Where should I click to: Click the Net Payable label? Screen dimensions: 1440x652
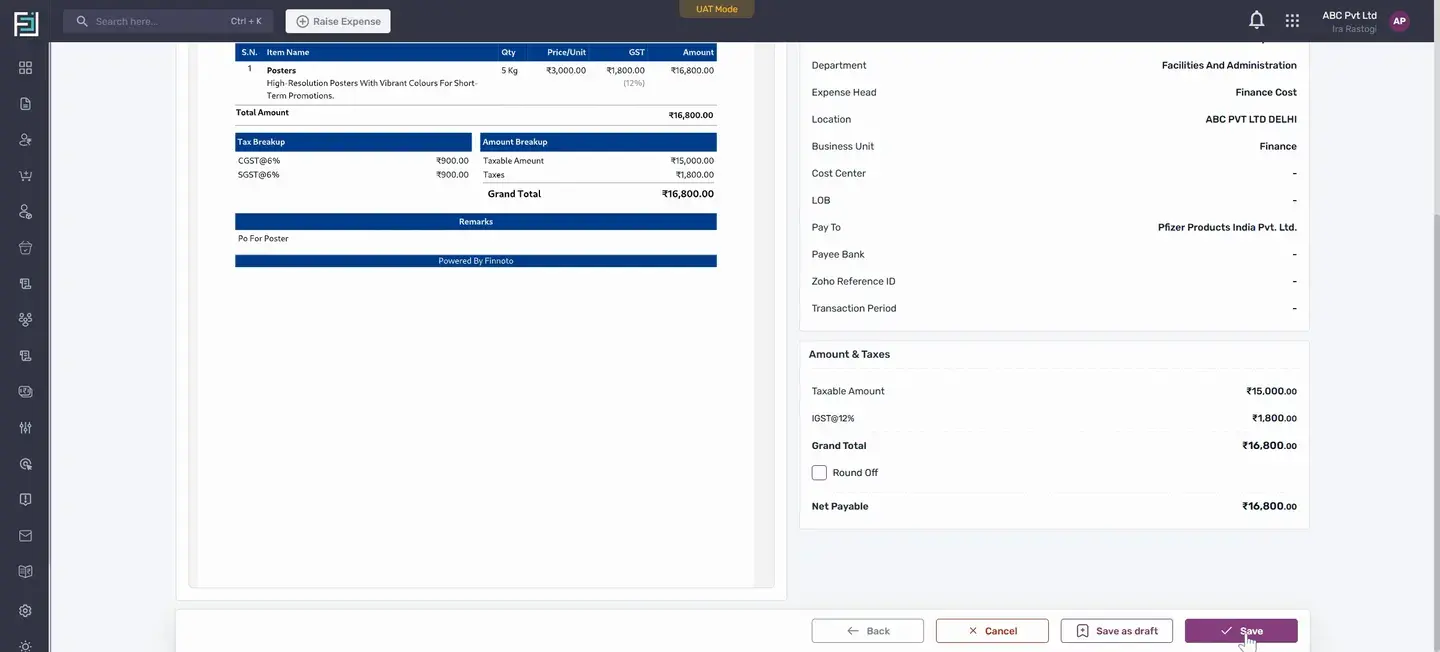point(840,506)
